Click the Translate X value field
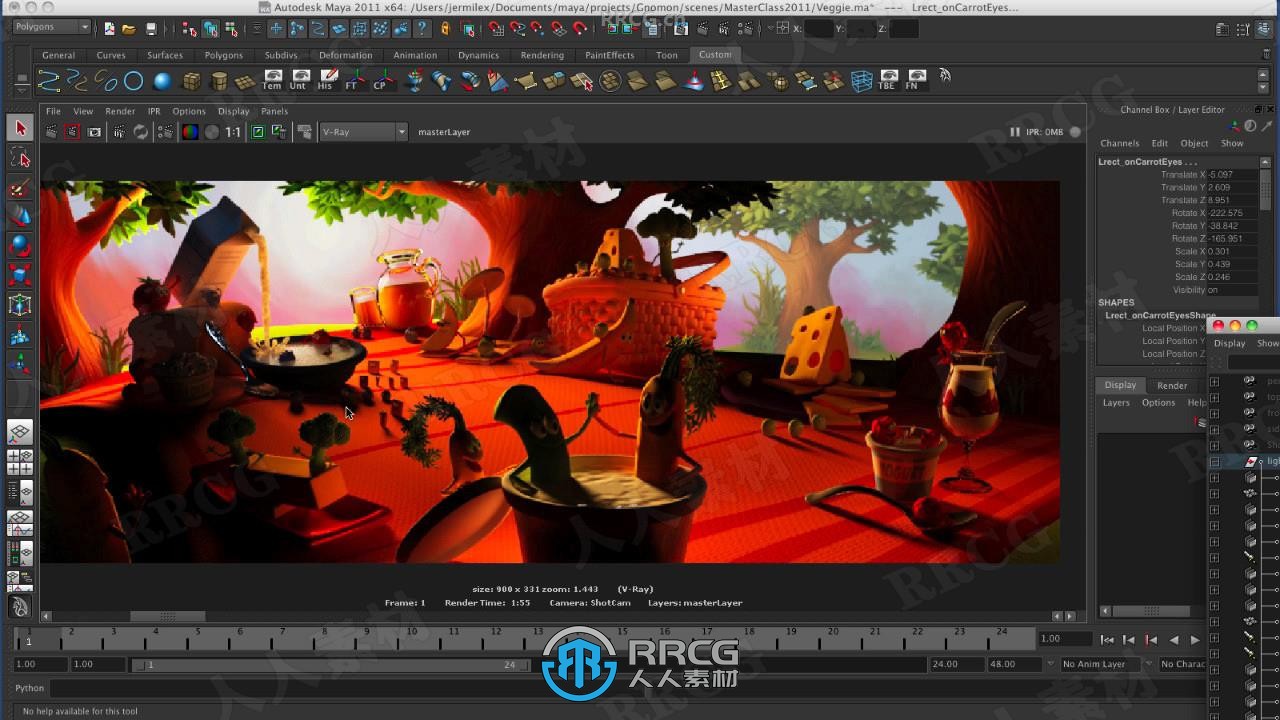Screen dimensions: 1280x720 click(1232, 174)
